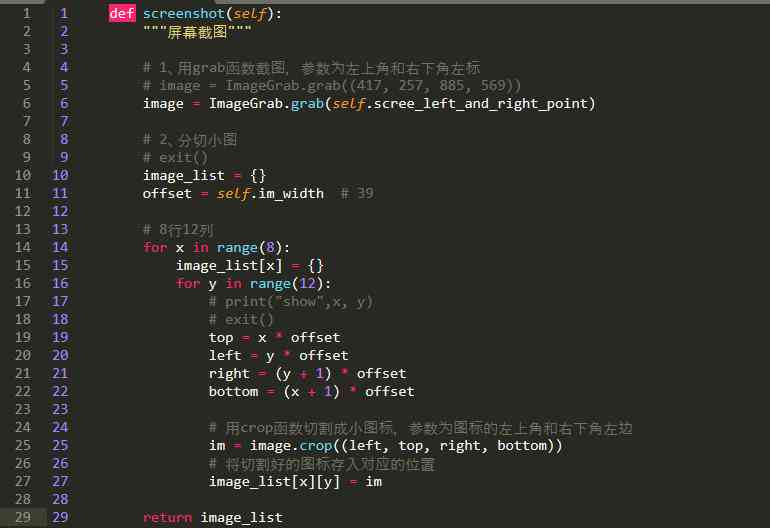Click 'scree_left_and_right_point' attribute
The image size is (770, 528).
481,104
